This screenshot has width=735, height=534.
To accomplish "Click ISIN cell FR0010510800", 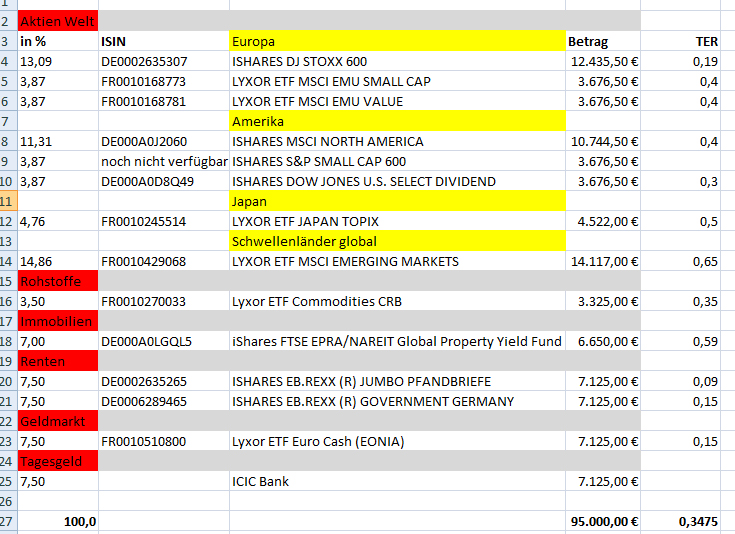I will point(164,442).
